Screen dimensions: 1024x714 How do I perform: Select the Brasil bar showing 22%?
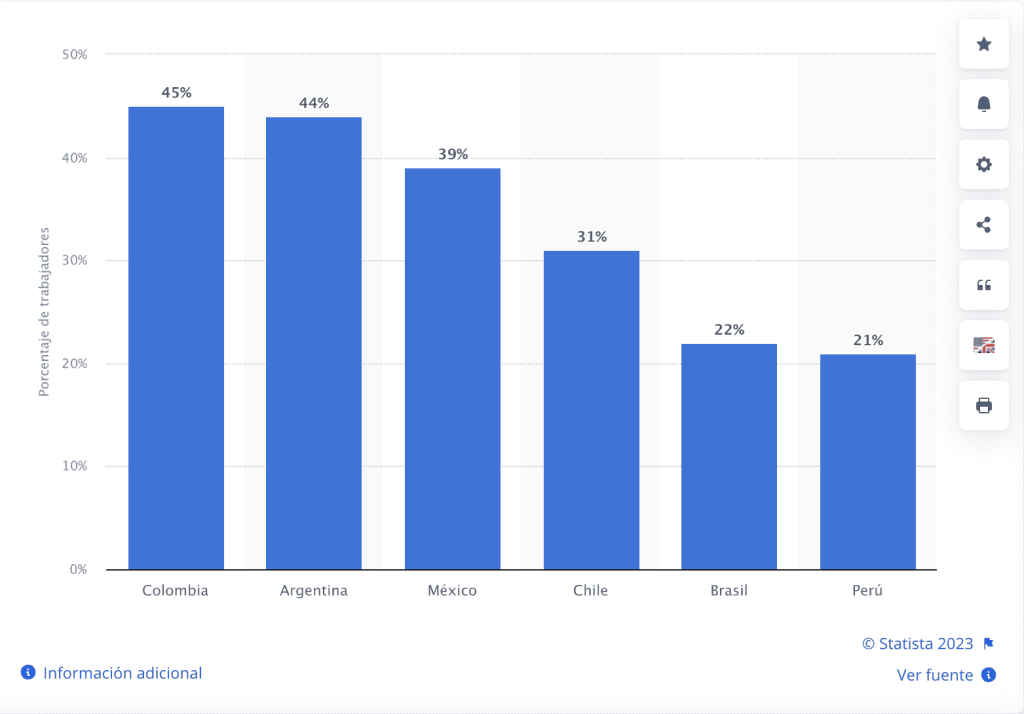[x=729, y=455]
